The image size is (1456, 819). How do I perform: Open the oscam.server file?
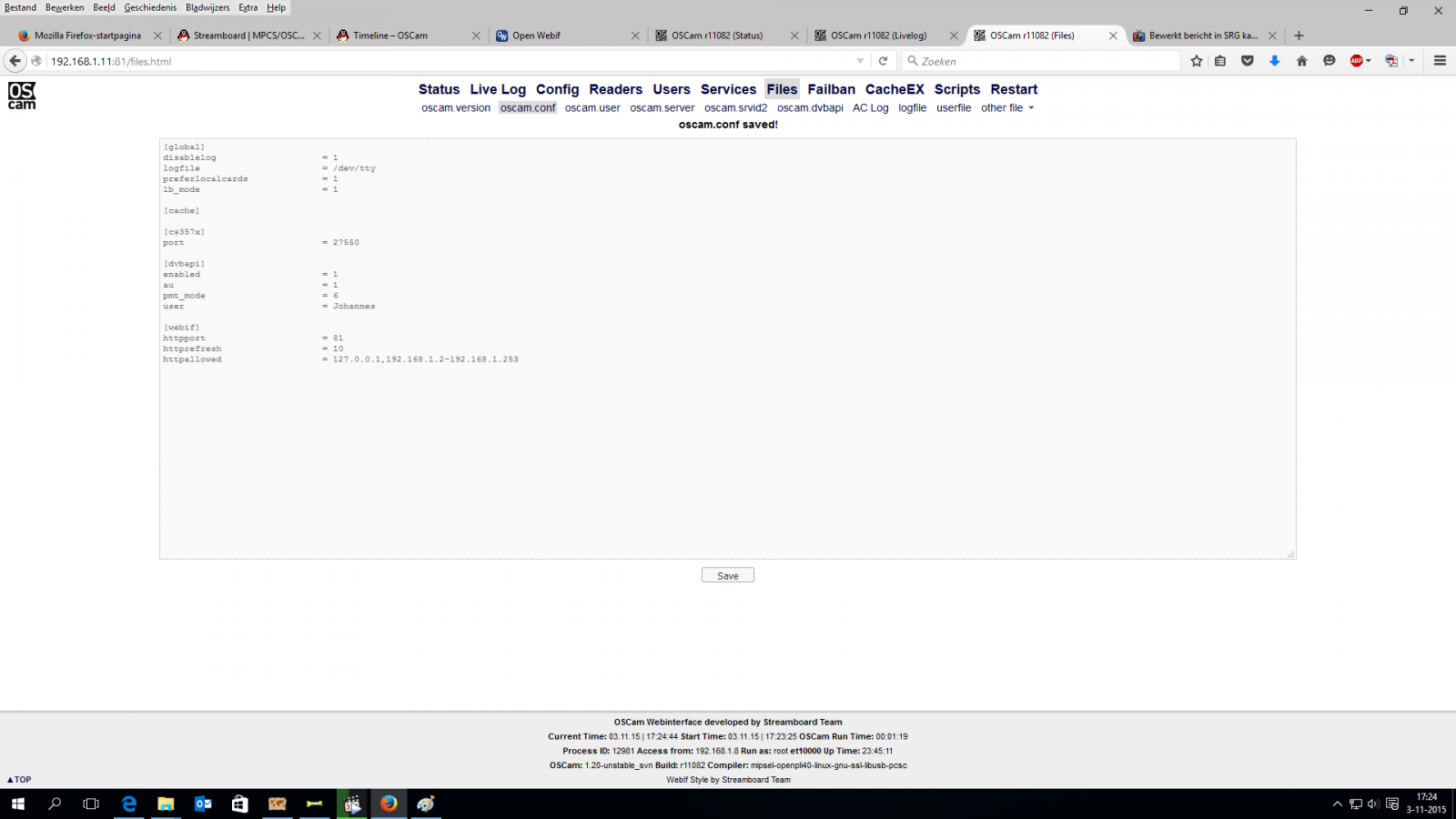662,107
